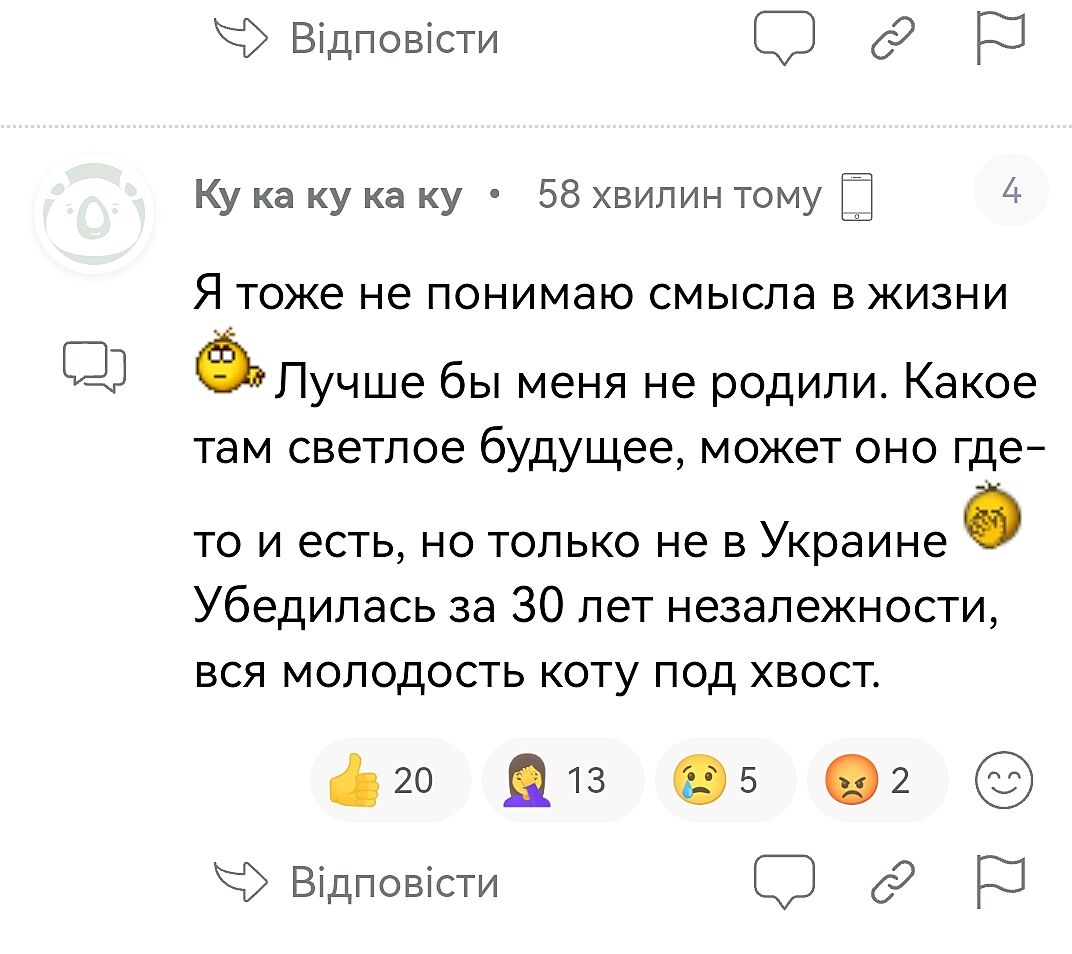Screen dimensions: 1072x954
Task: Click the comment rating badge showing 4
Action: point(1011,193)
